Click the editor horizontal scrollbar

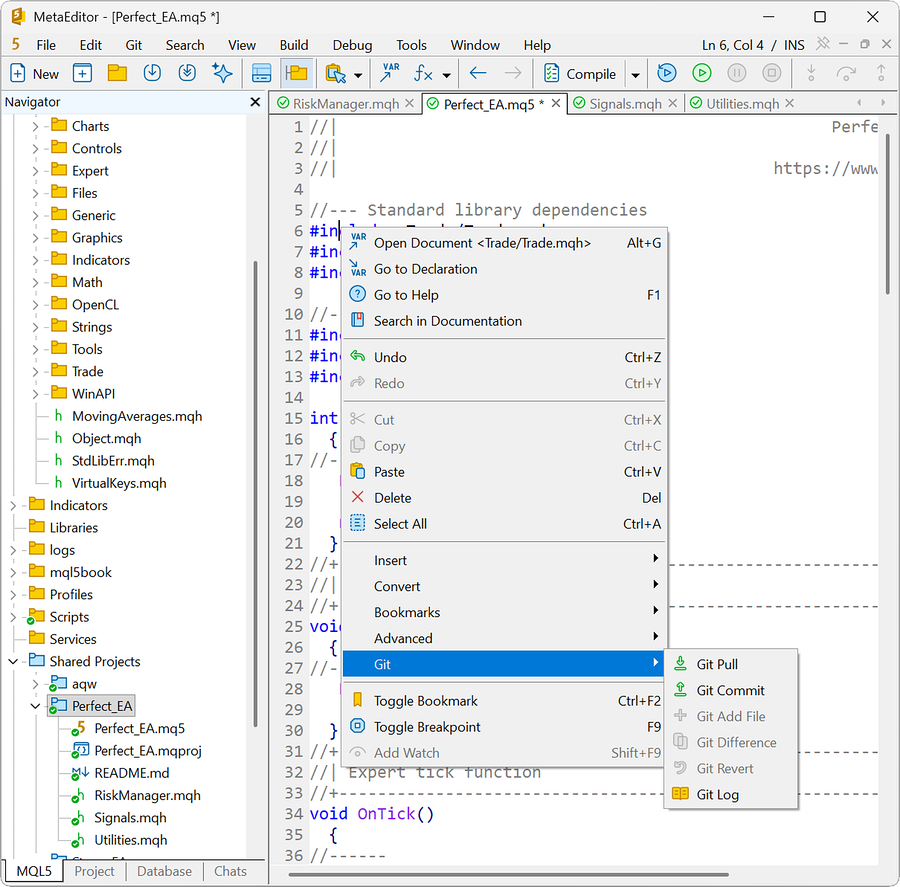tap(508, 875)
